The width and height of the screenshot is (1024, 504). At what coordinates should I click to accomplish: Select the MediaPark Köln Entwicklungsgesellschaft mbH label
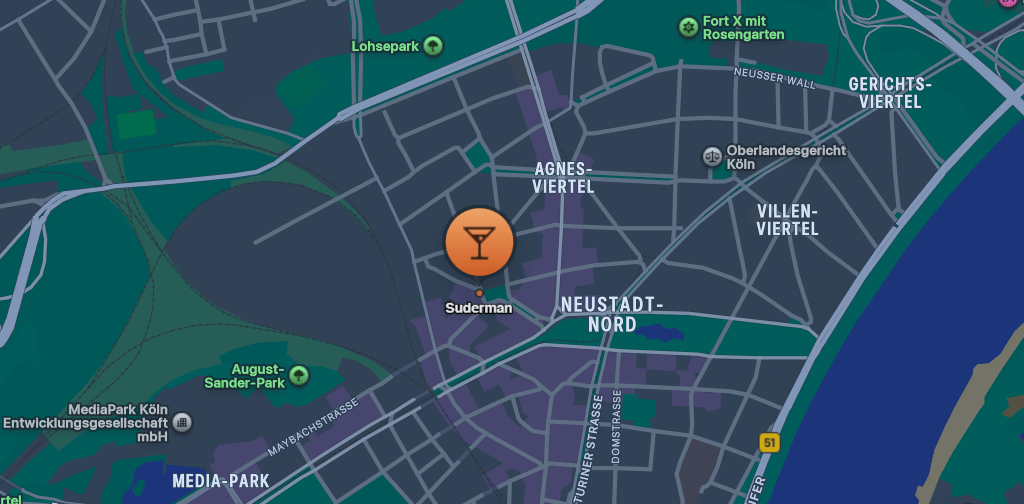[x=86, y=423]
